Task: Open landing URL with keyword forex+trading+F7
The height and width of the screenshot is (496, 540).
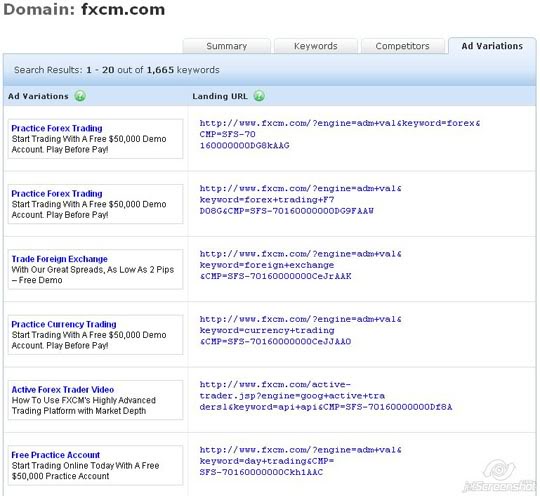Action: [x=300, y=200]
